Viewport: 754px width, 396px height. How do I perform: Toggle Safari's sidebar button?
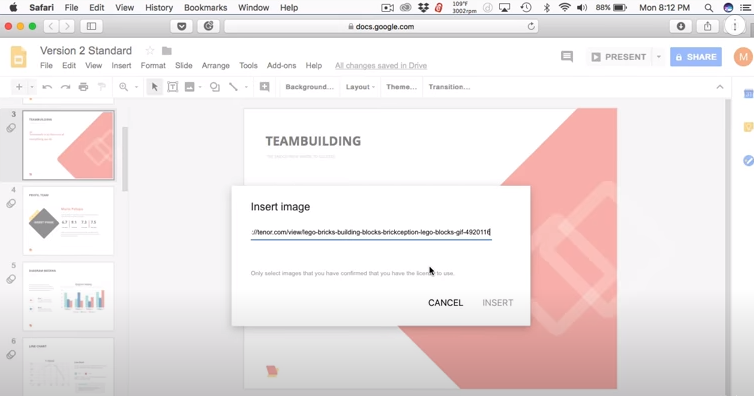click(x=91, y=26)
